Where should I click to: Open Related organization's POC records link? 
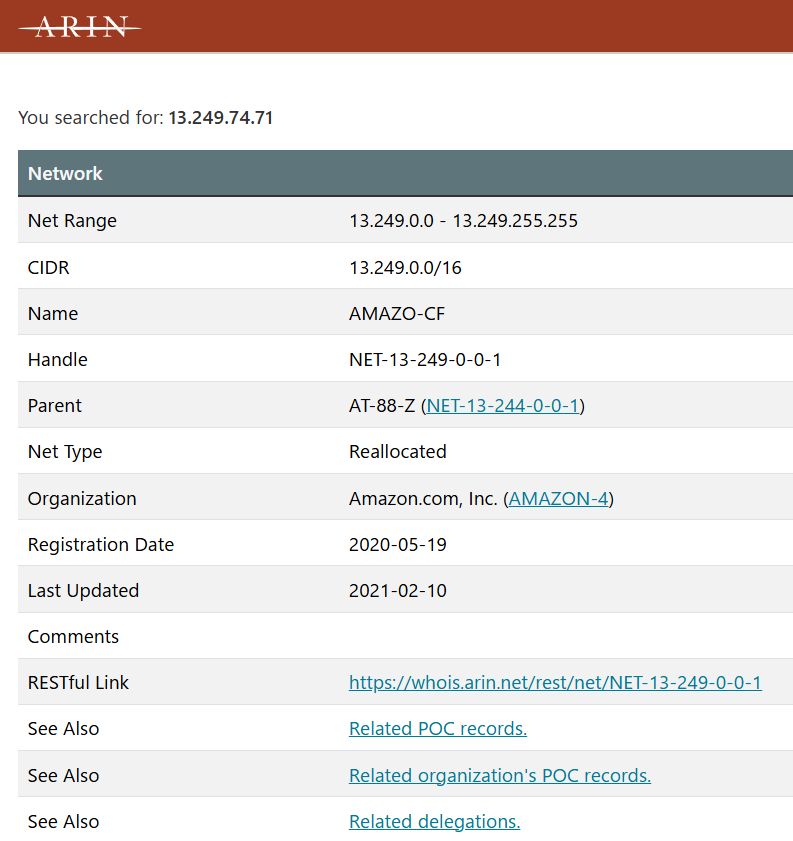[499, 776]
